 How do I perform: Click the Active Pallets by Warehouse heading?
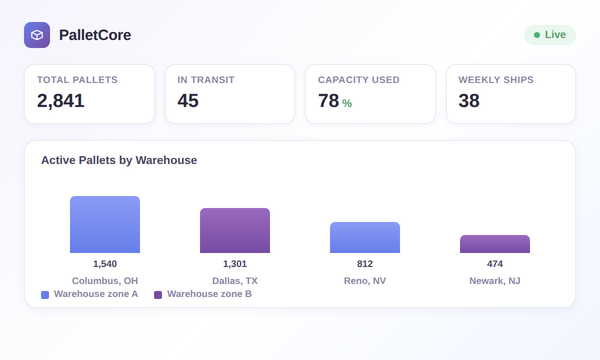[119, 160]
